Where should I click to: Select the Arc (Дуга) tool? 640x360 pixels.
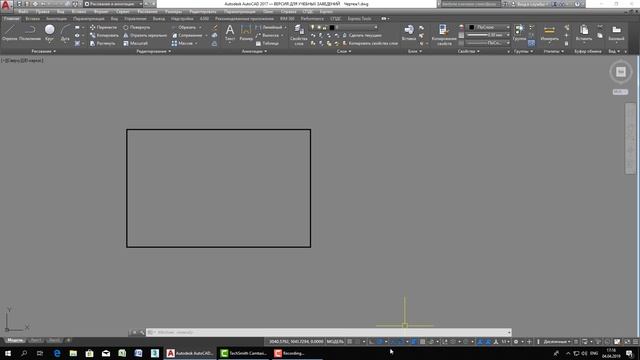[65, 32]
